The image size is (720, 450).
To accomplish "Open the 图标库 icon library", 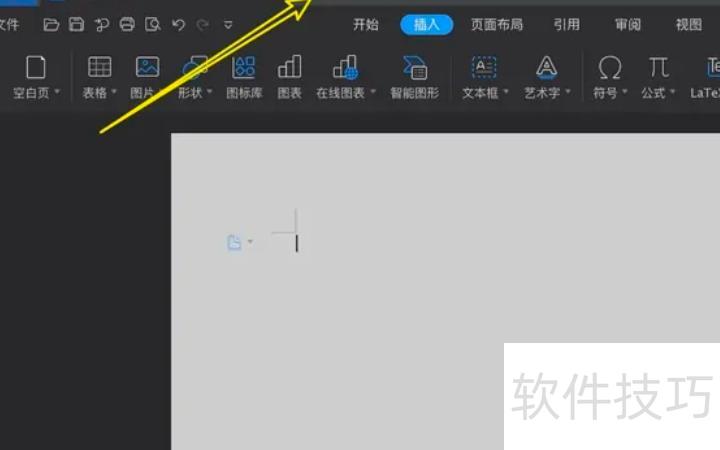I will (244, 67).
